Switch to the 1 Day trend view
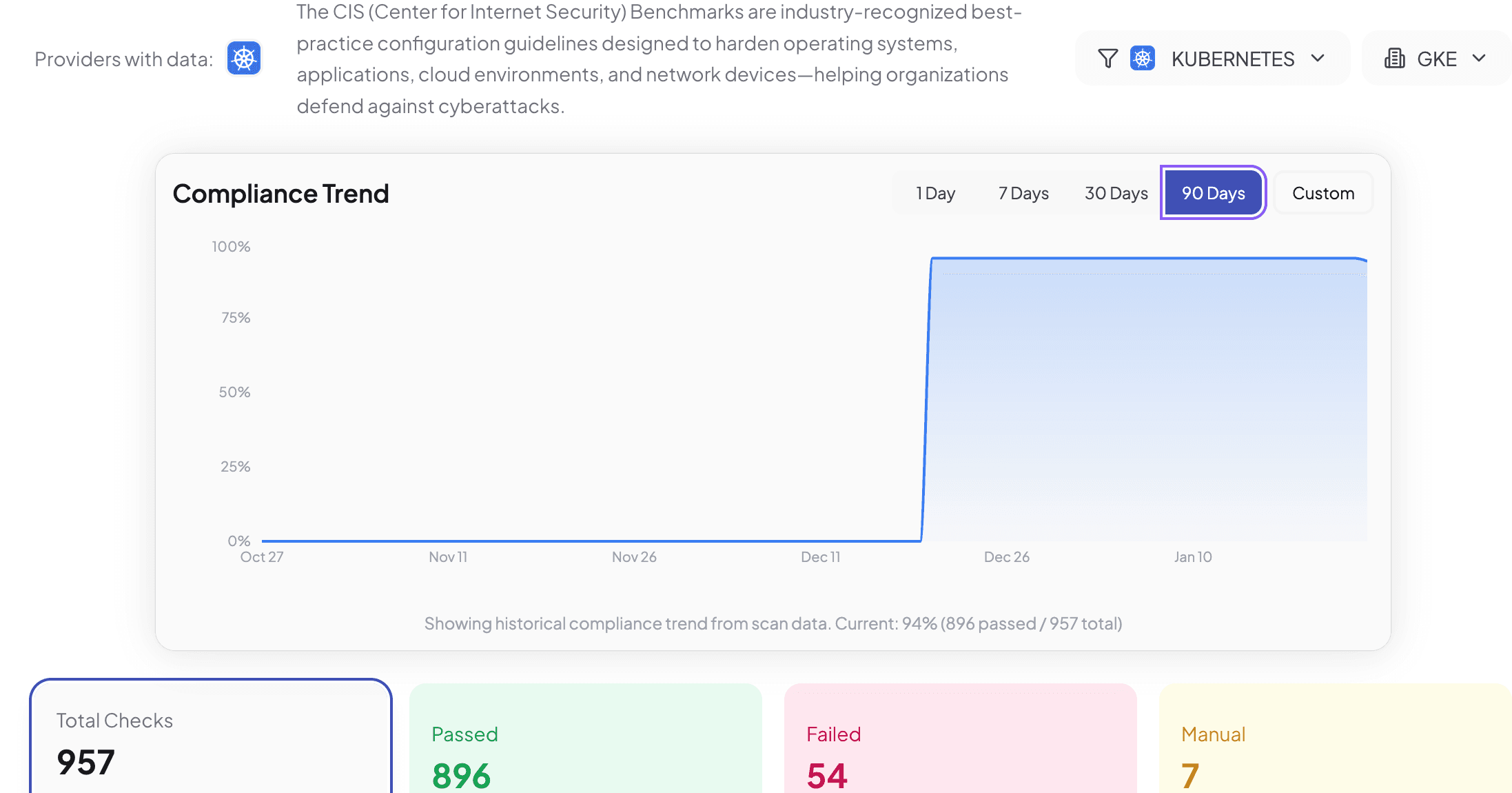This screenshot has width=1512, height=793. pos(934,193)
